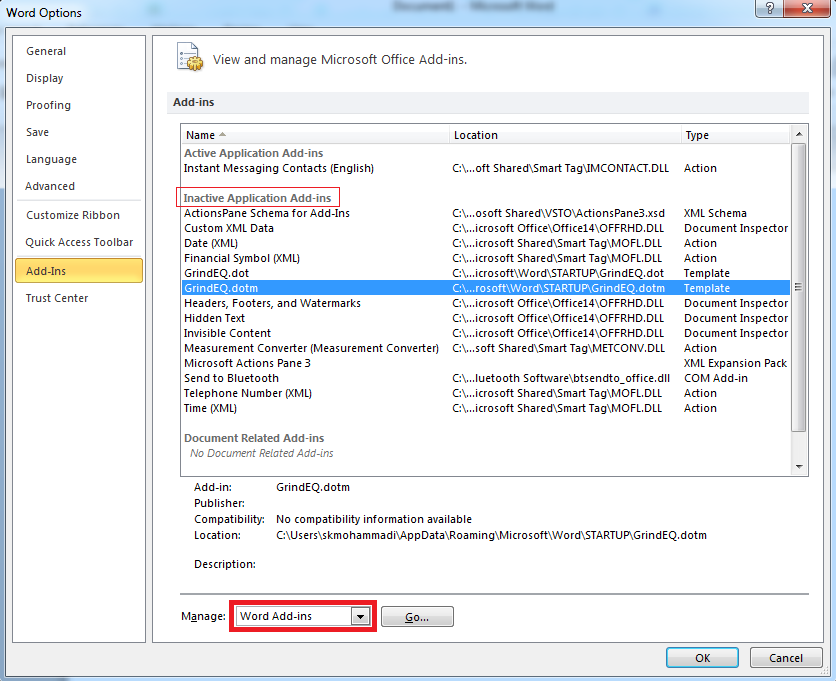Click the Name column sort arrow

222,135
